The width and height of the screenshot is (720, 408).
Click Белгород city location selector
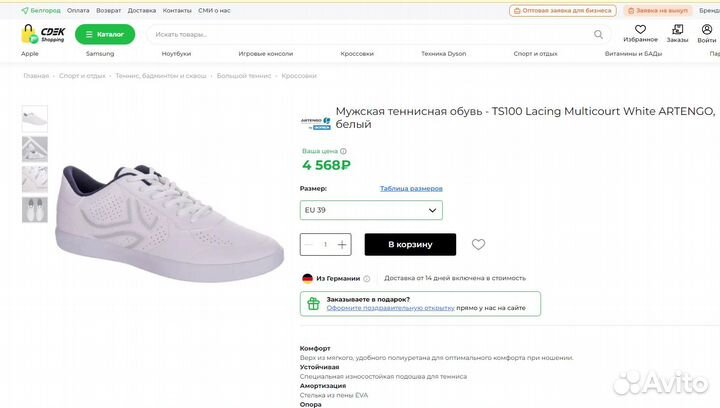(x=41, y=10)
